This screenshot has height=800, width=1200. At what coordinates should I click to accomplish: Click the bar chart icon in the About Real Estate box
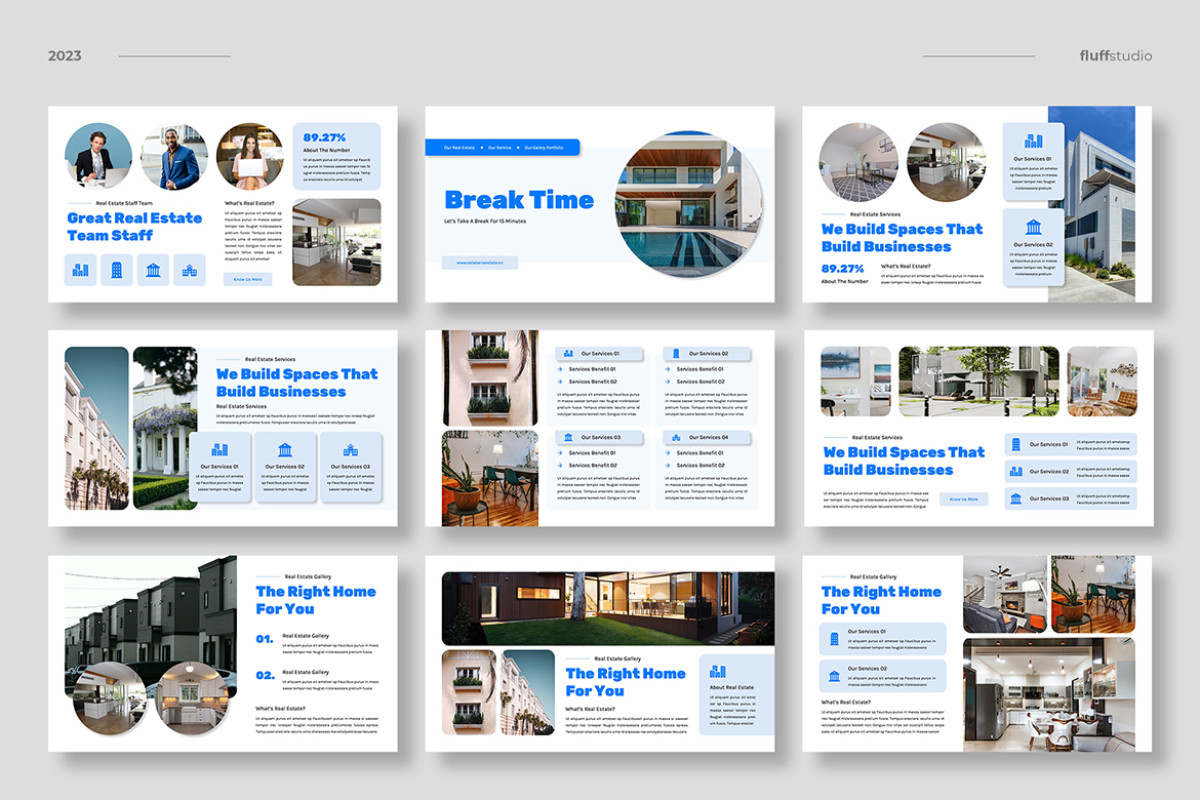717,672
